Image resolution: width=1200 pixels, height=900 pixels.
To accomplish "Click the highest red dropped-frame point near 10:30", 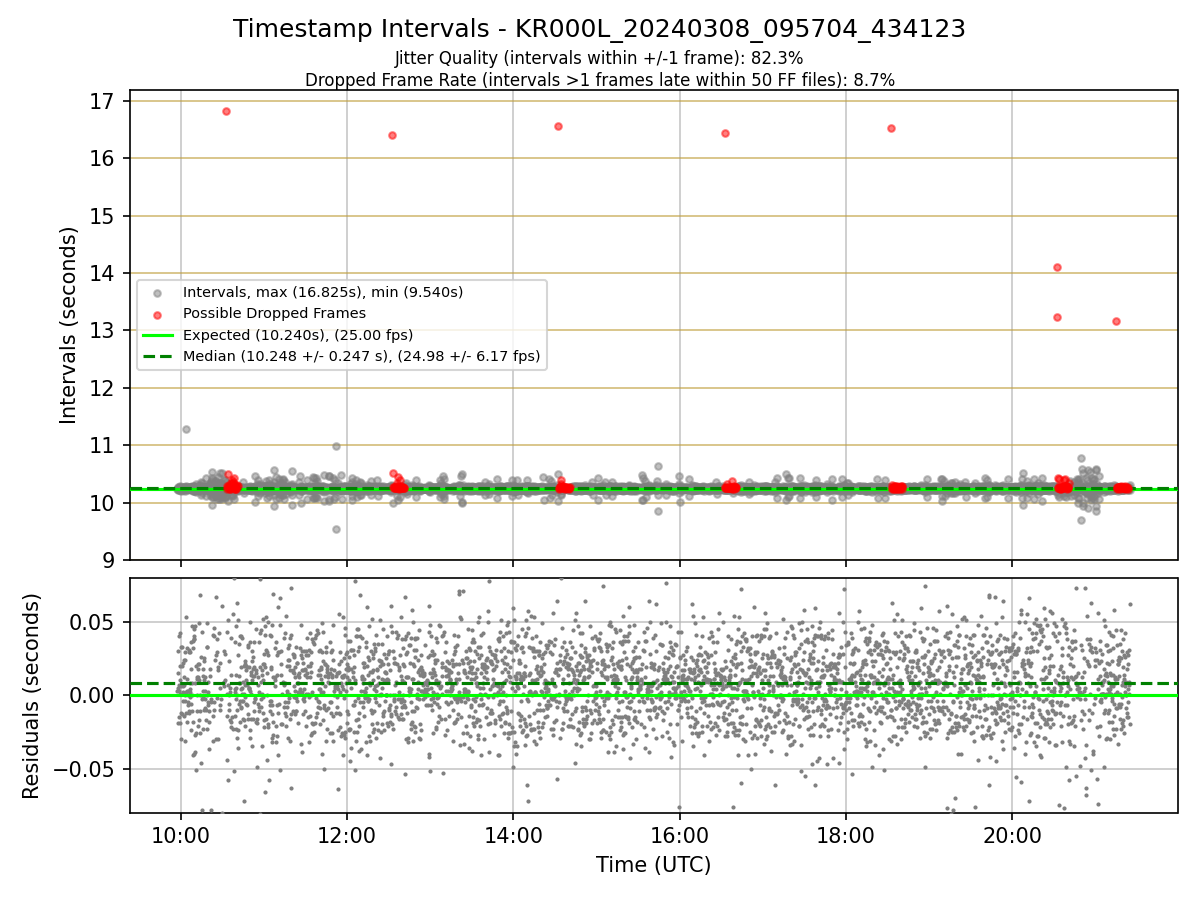I will coord(226,111).
